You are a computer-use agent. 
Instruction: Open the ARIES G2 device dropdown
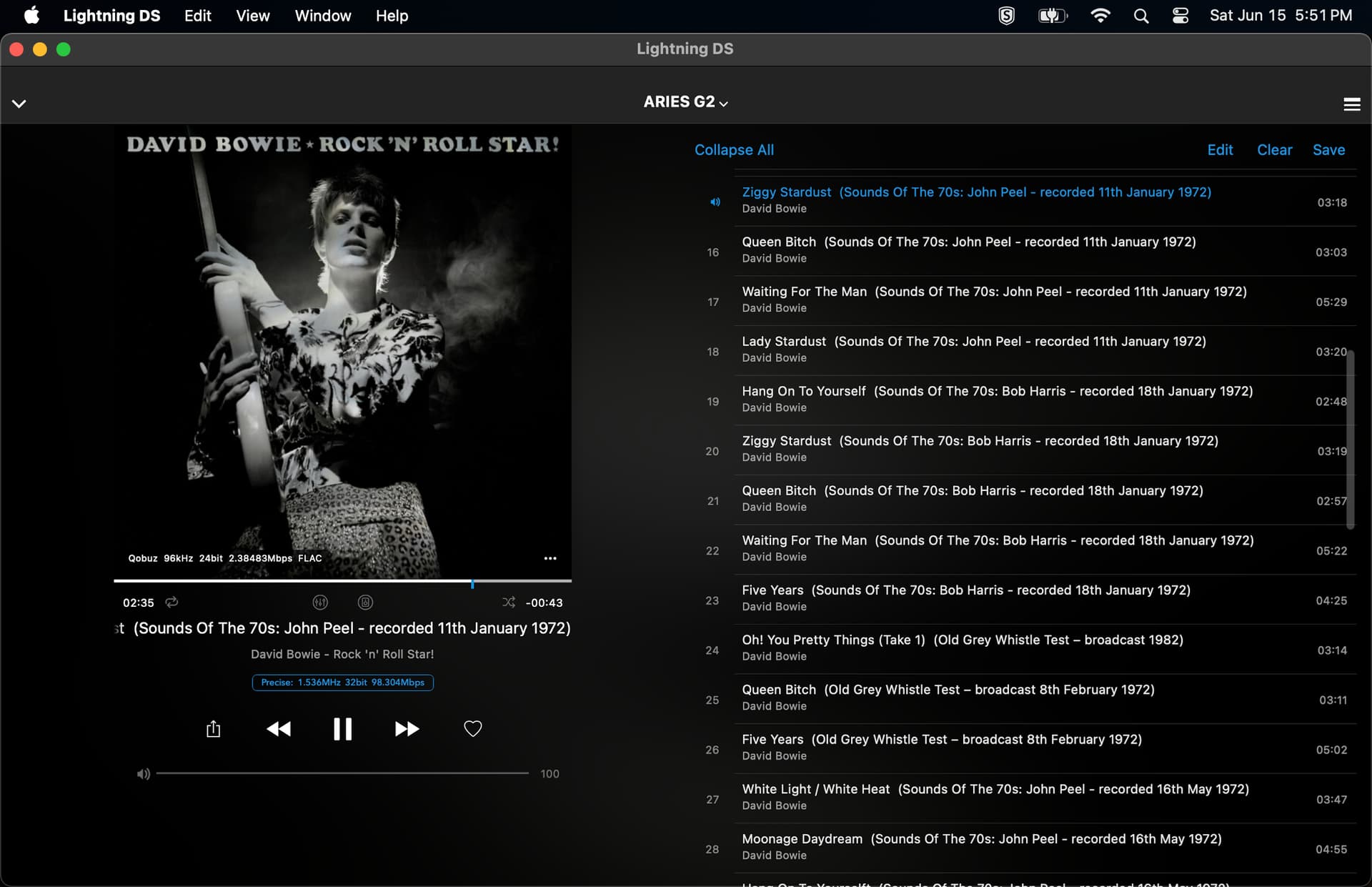685,102
